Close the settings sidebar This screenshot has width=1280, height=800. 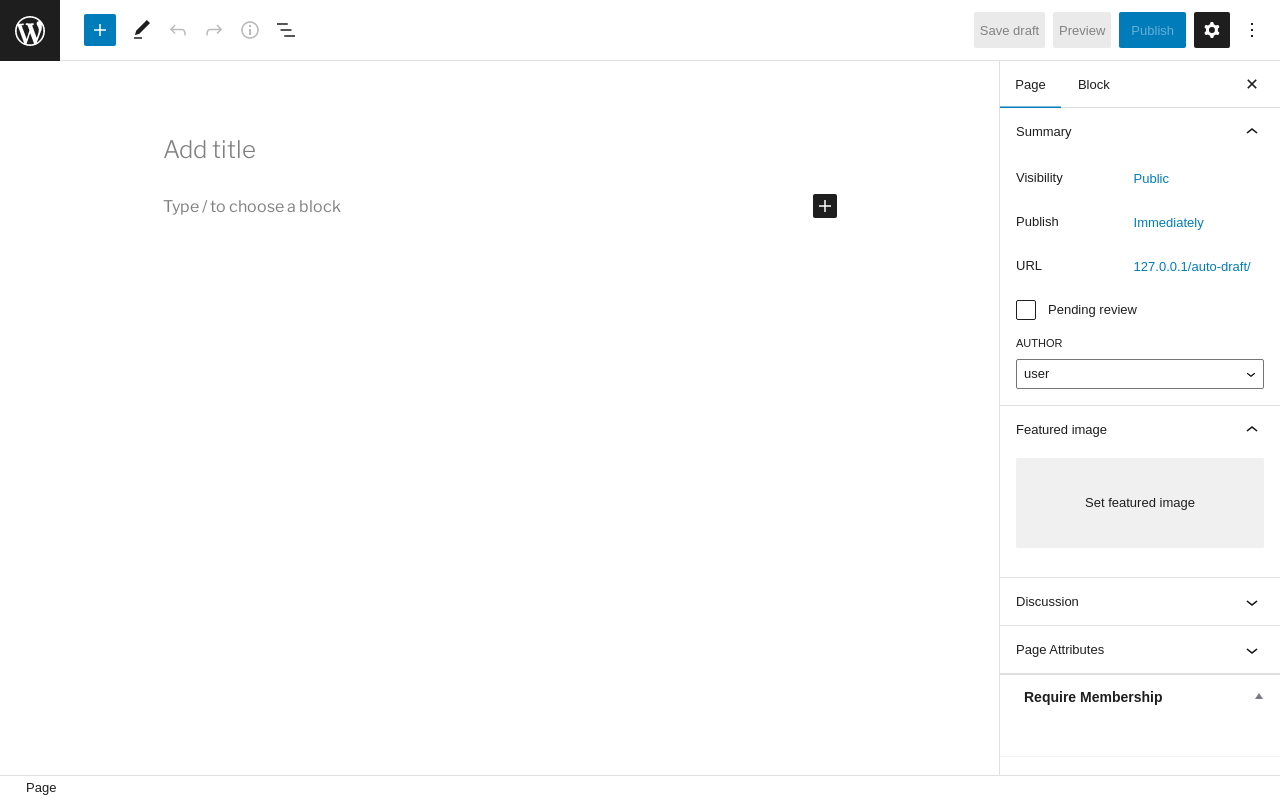click(1252, 84)
